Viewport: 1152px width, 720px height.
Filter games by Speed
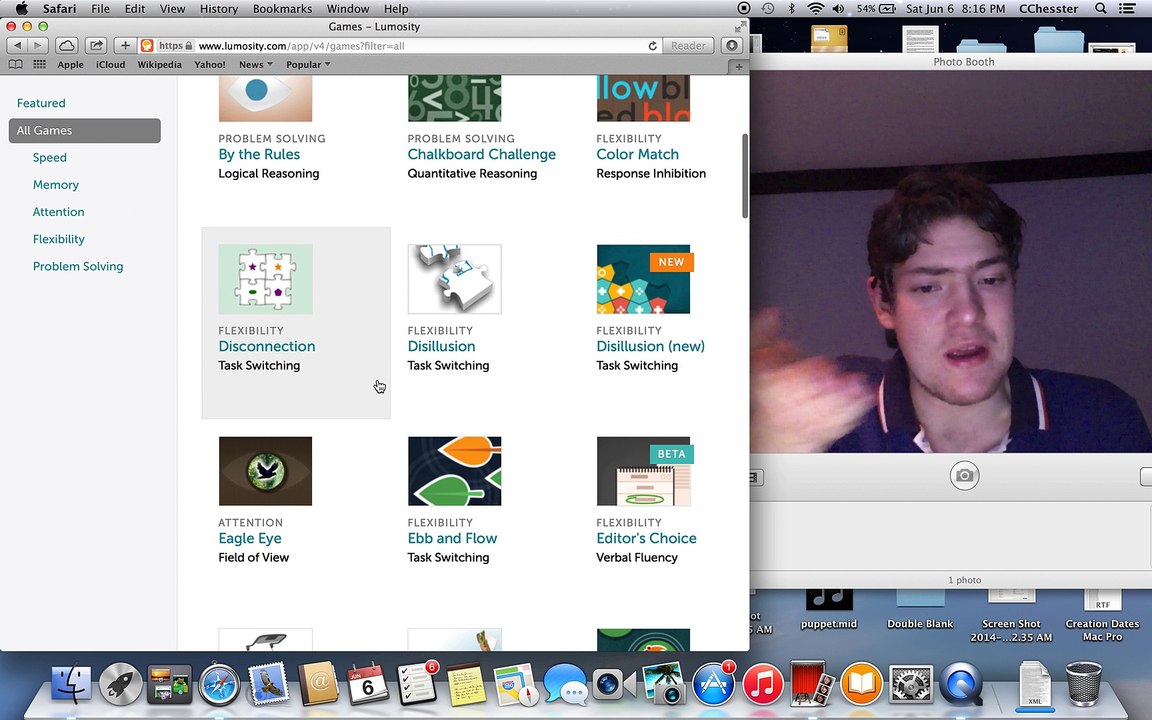click(x=49, y=157)
